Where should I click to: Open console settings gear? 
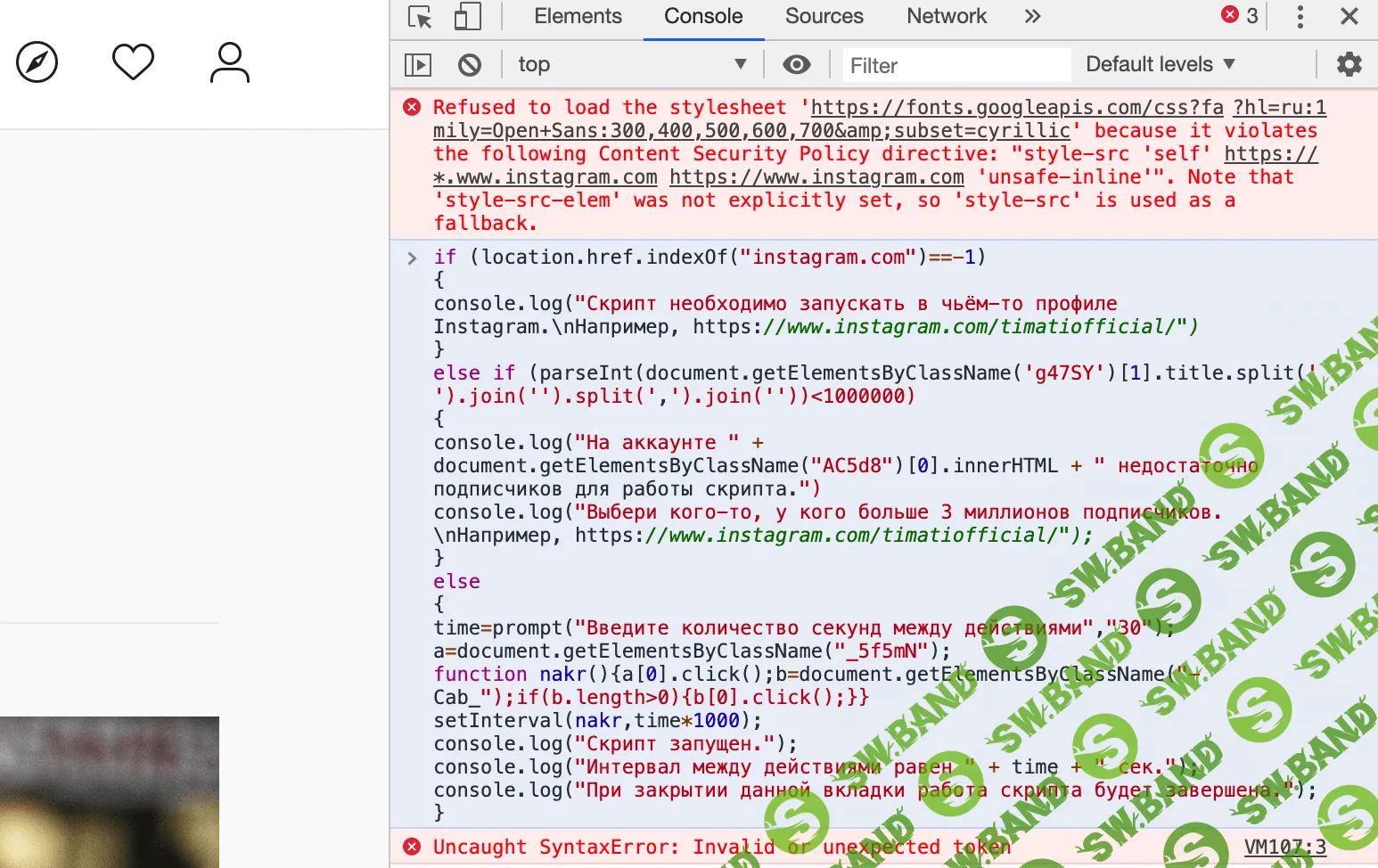pyautogui.click(x=1349, y=64)
